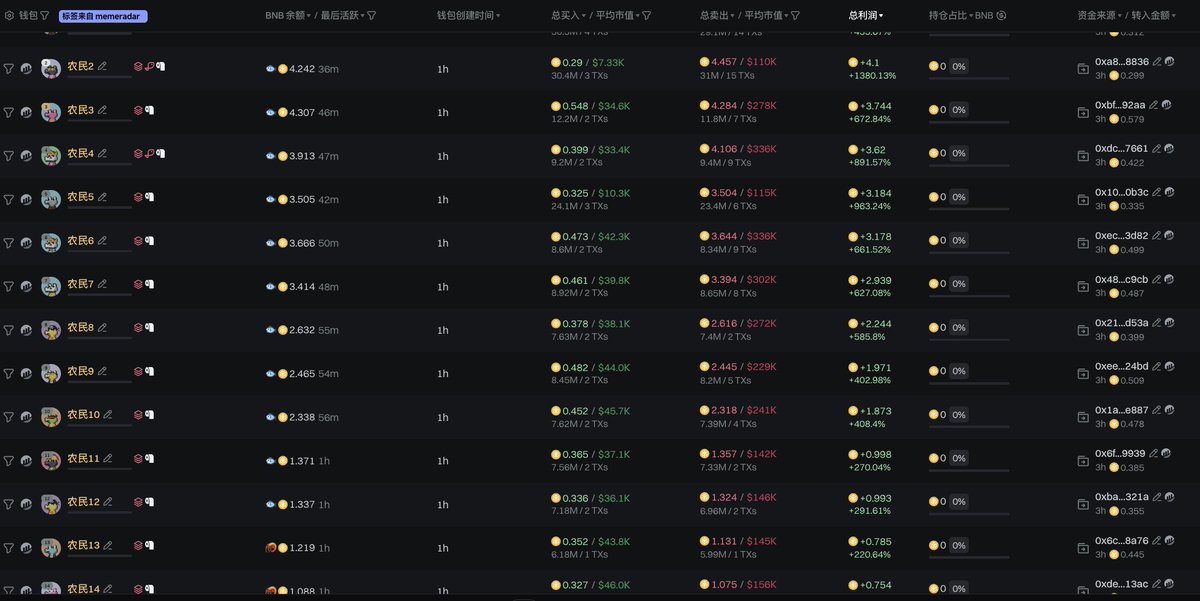Toggle the eye icon beside 1.337 balance
Image resolution: width=1200 pixels, height=601 pixels.
pyautogui.click(x=270, y=504)
